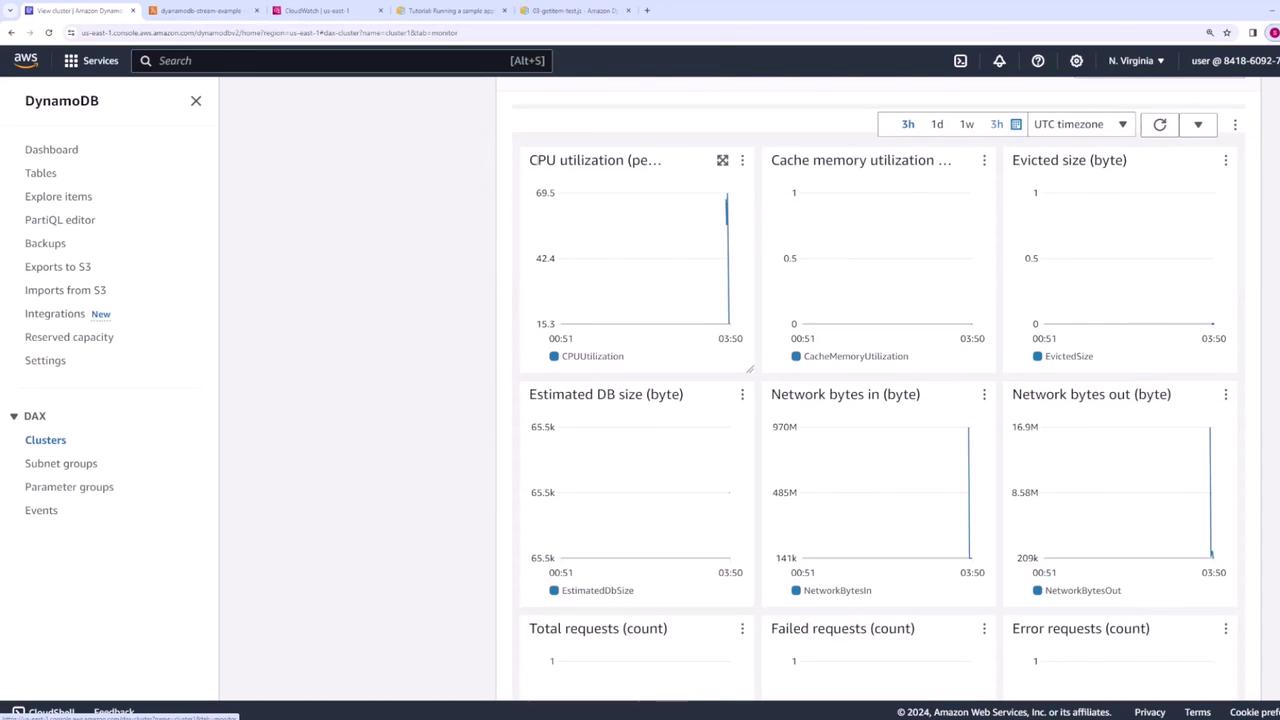
Task: Open Backups in the sidebar
Action: pyautogui.click(x=45, y=243)
